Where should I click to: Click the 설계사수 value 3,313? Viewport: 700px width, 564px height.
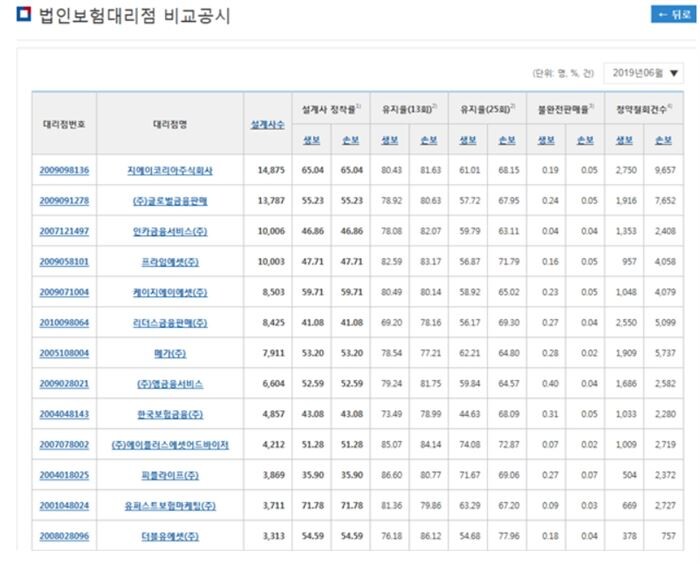click(273, 536)
